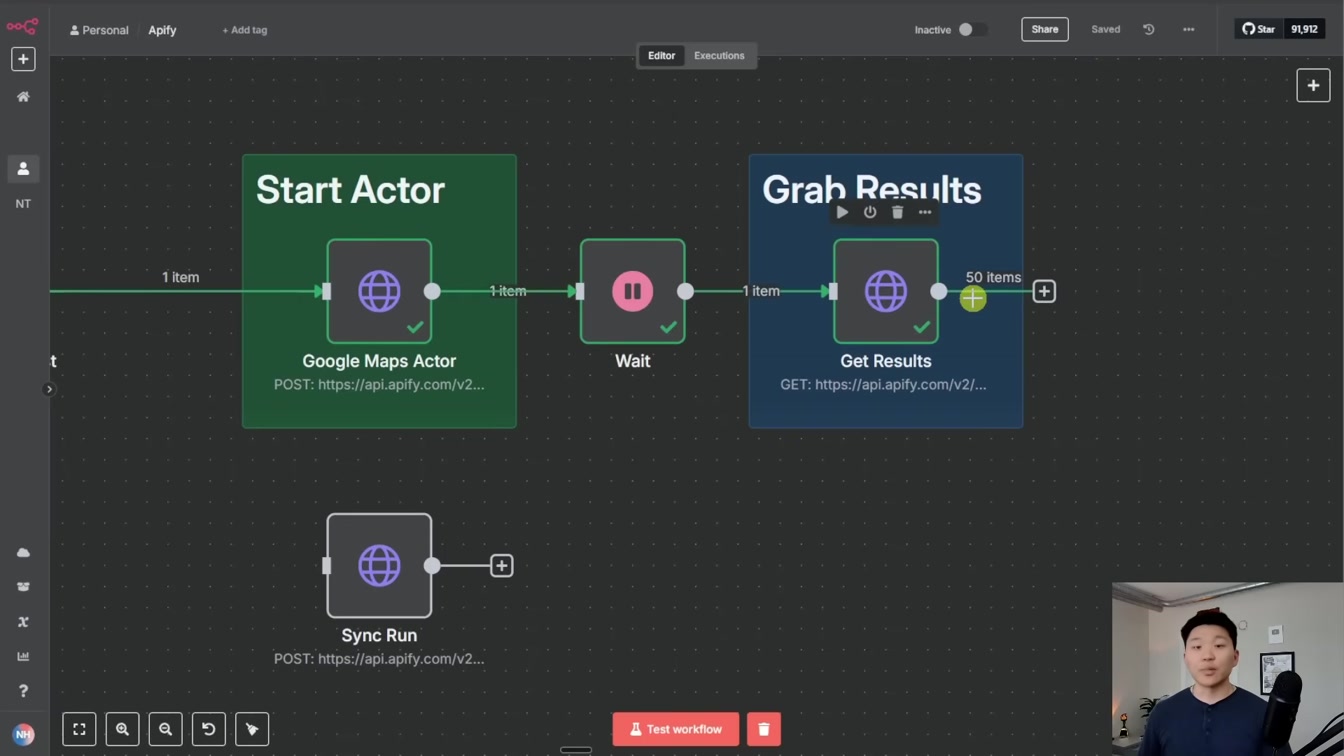Click the Sync Run output connector

click(432, 566)
